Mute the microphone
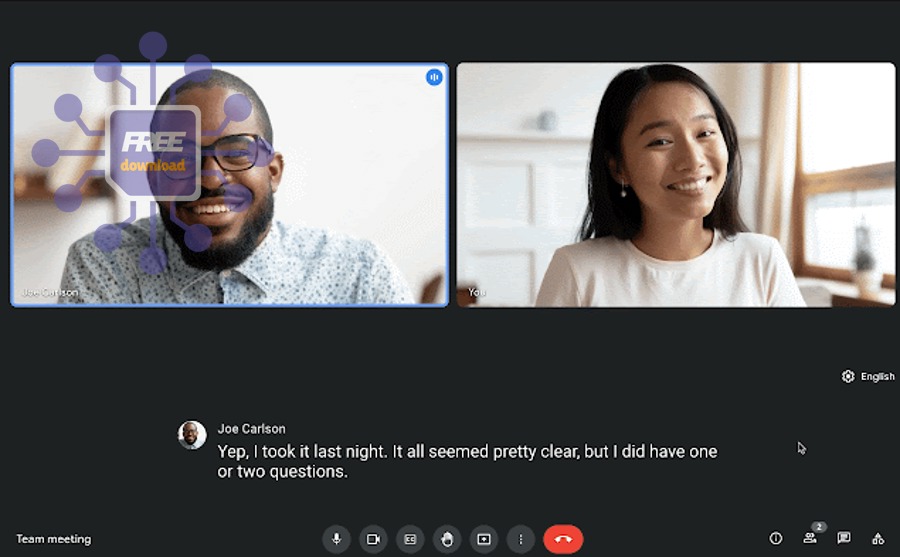Screen dimensions: 900x557 (336, 539)
